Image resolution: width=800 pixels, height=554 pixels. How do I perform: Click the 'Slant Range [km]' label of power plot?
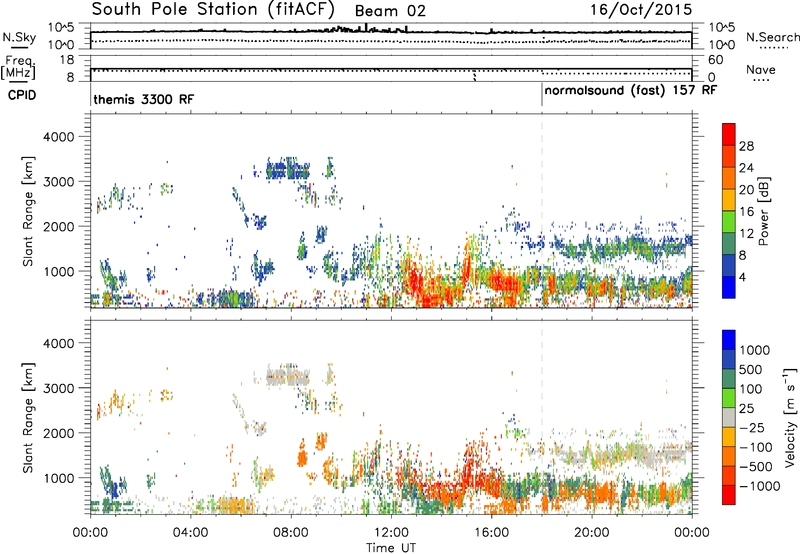29,211
